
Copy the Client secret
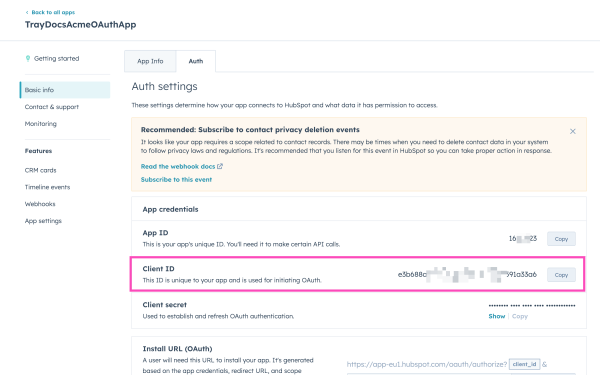520,316
